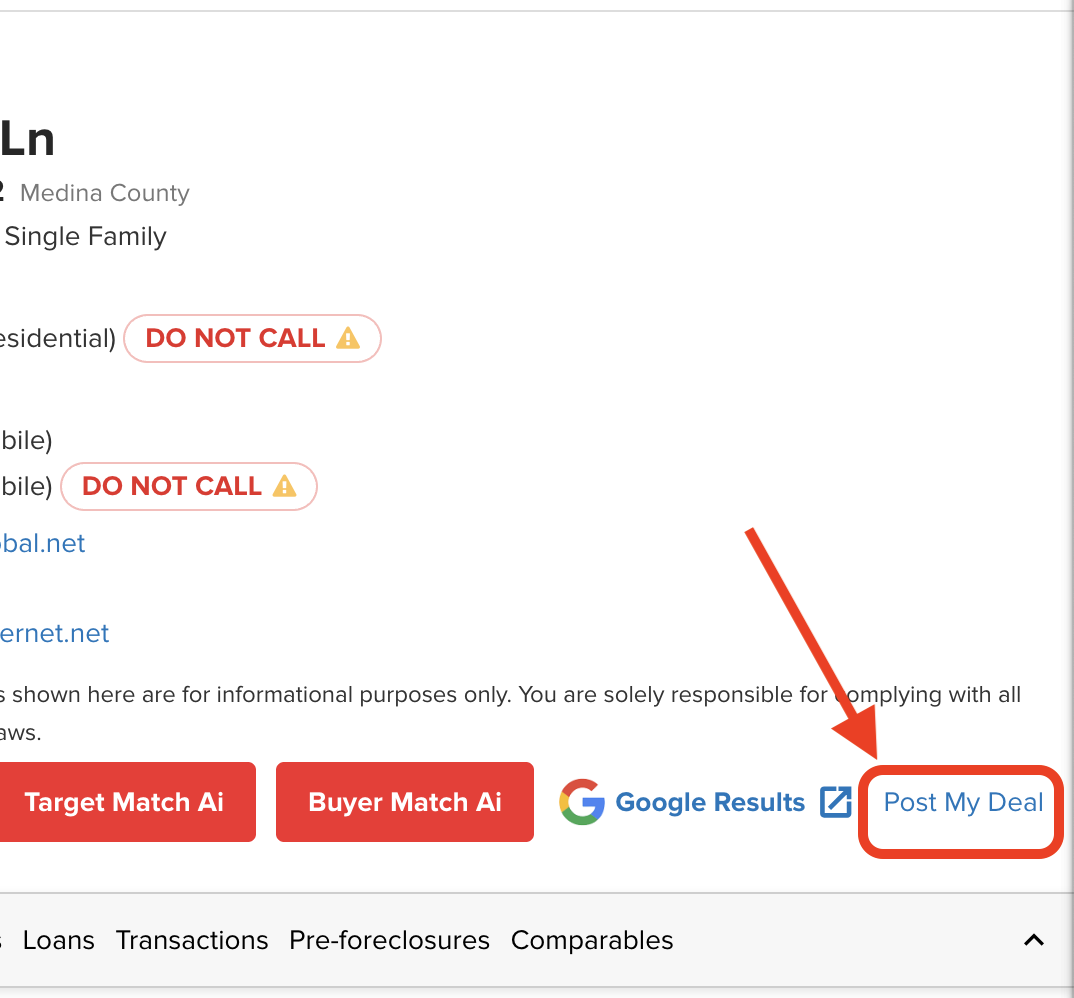Open the Loans tab
Image resolution: width=1074 pixels, height=998 pixels.
coord(59,940)
